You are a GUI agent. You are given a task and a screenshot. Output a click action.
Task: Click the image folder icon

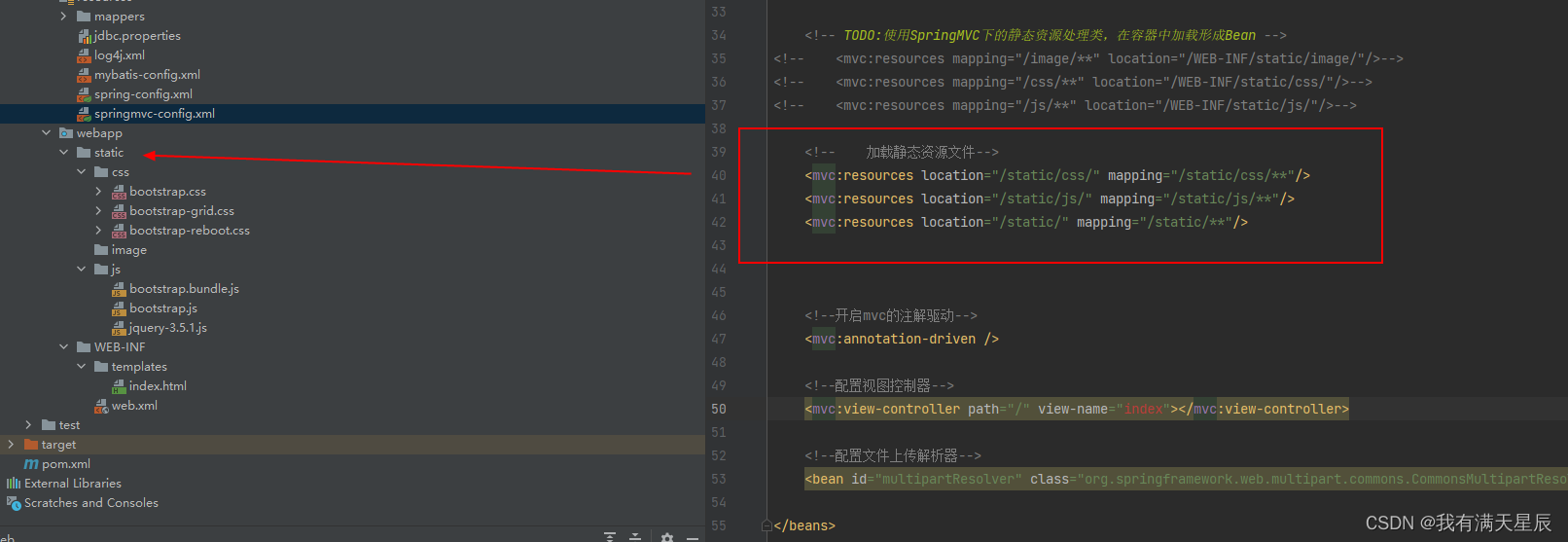click(101, 249)
